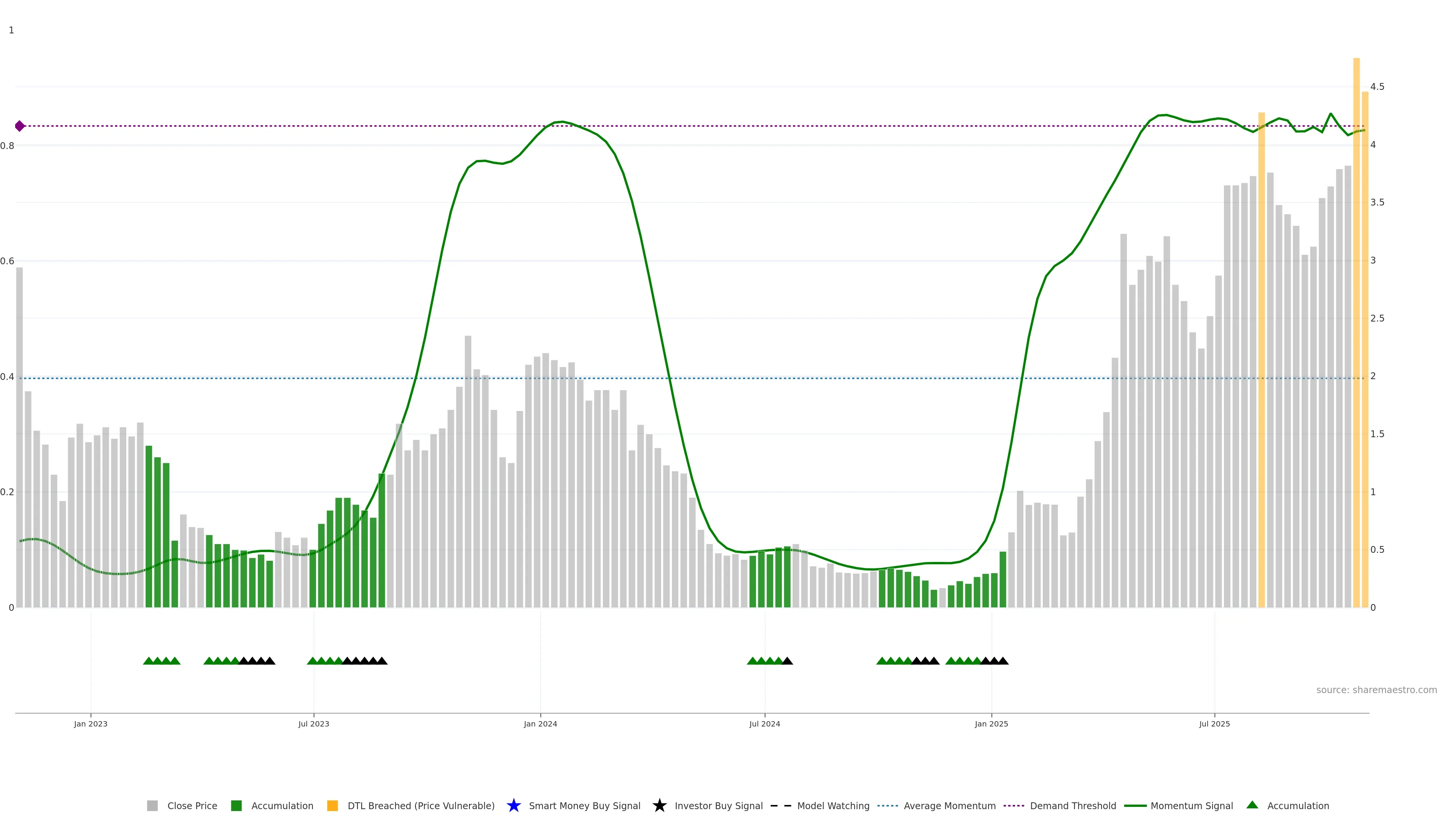Screen dimensions: 1456x819
Task: Click the Smart Money Buy Signal label
Action: tap(584, 805)
